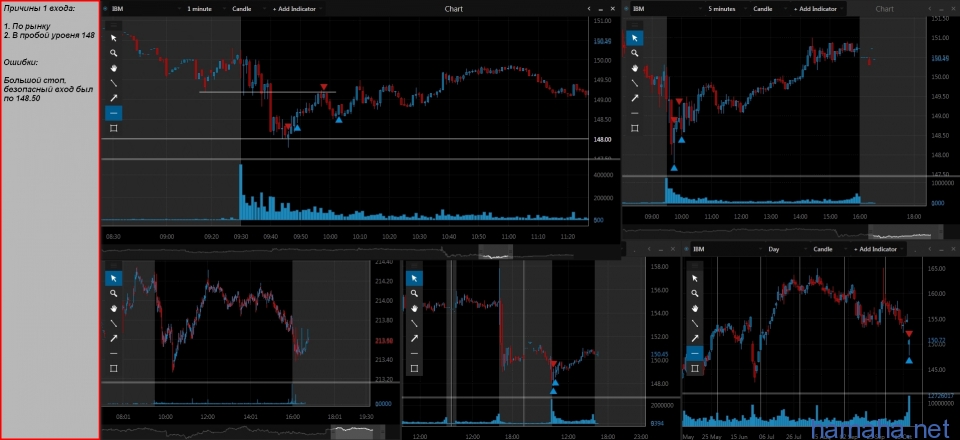This screenshot has width=960, height=440.
Task: Pick the line tool in the 214.00 scale chart
Action: coord(113,324)
